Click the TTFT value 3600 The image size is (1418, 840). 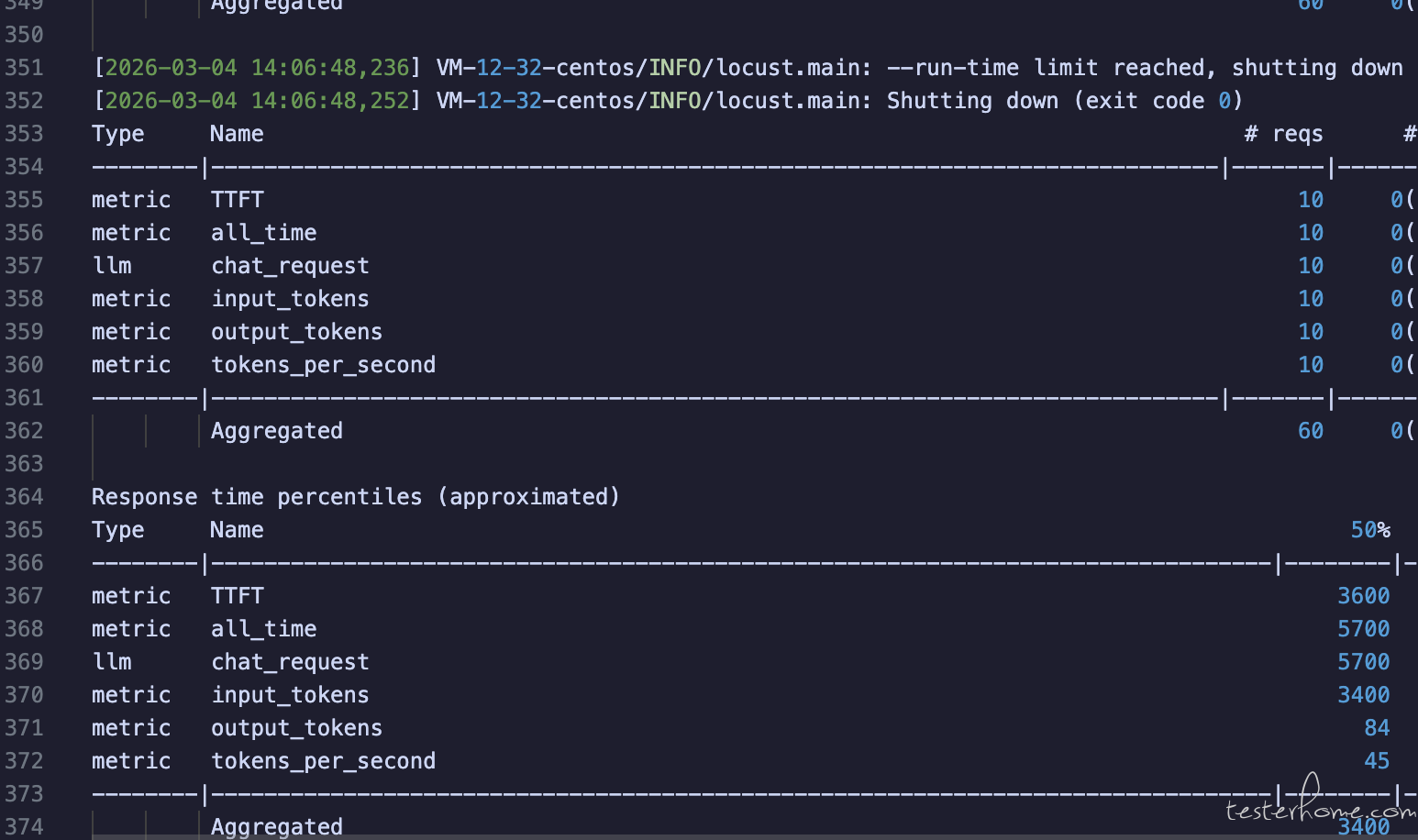[x=1363, y=596]
